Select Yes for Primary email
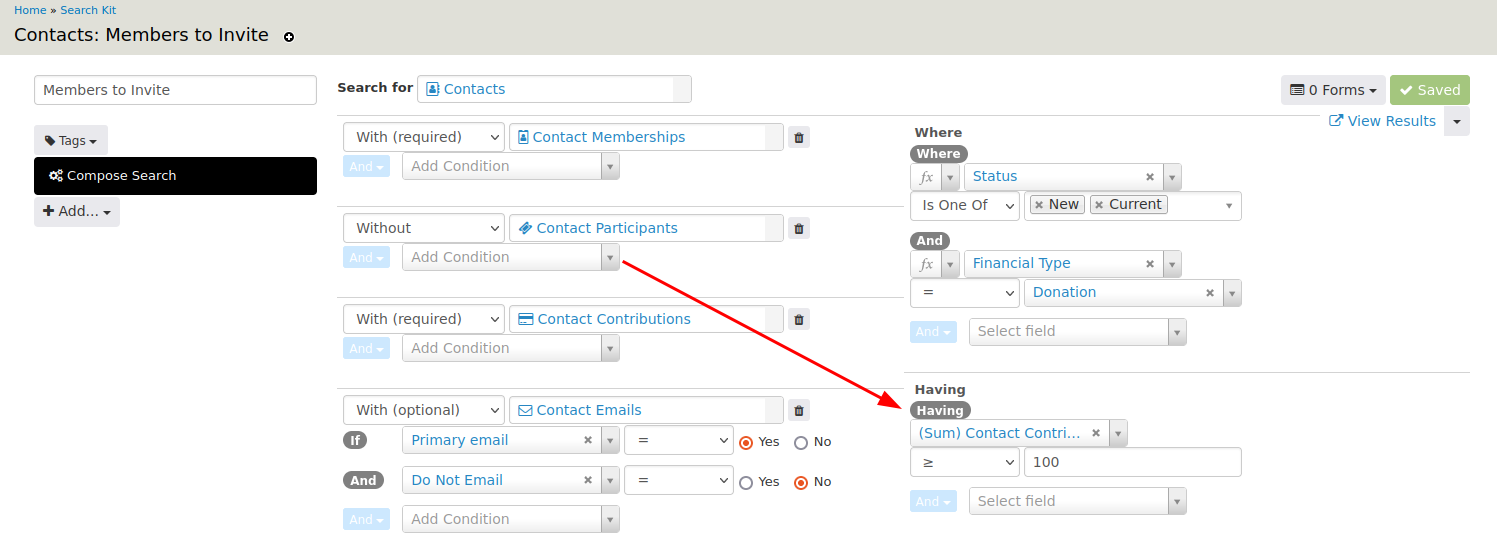Viewport: 1497px width, 540px height. pyautogui.click(x=746, y=442)
